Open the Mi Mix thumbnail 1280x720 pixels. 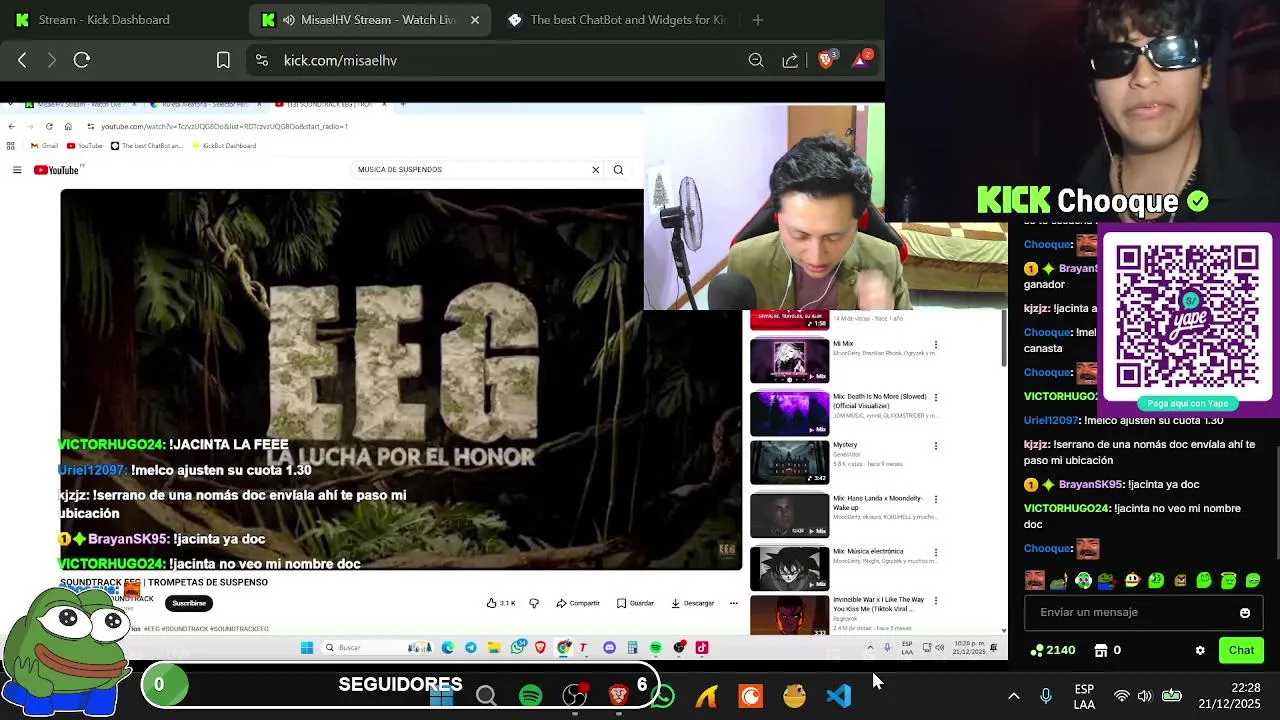tap(790, 360)
